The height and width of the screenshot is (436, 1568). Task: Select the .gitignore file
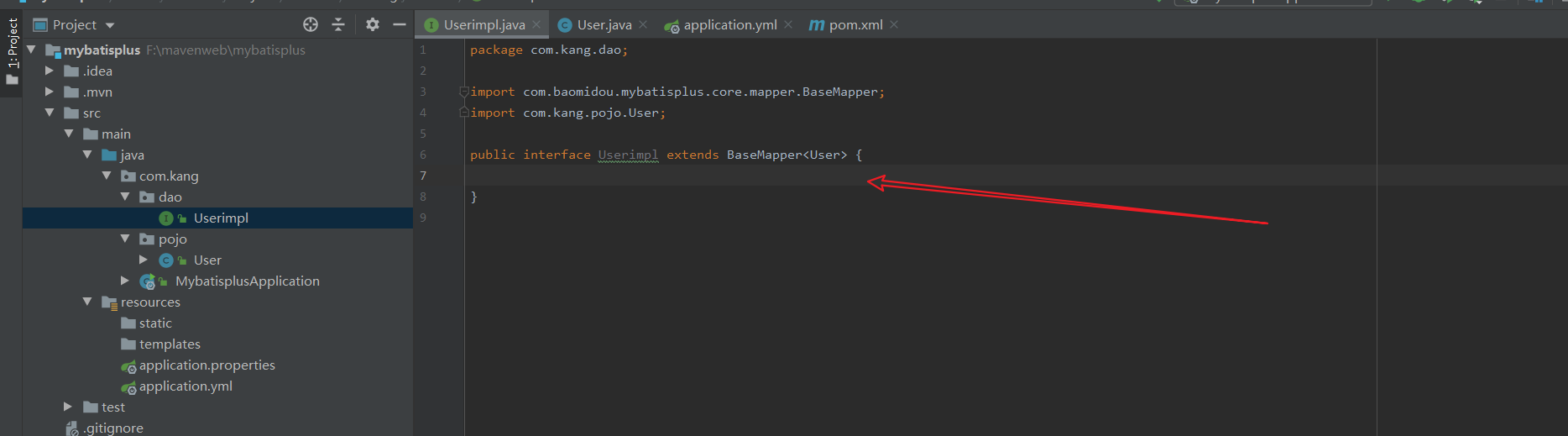tap(113, 428)
